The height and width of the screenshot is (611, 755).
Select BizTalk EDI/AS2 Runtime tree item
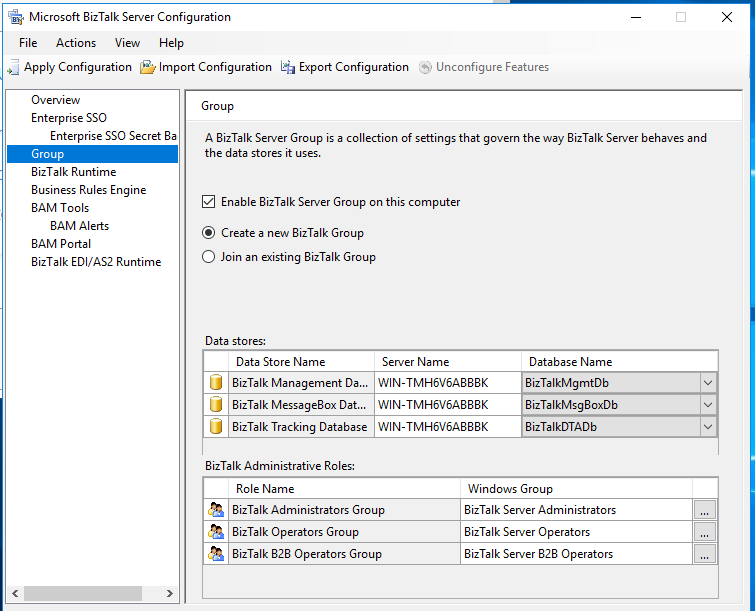96,262
